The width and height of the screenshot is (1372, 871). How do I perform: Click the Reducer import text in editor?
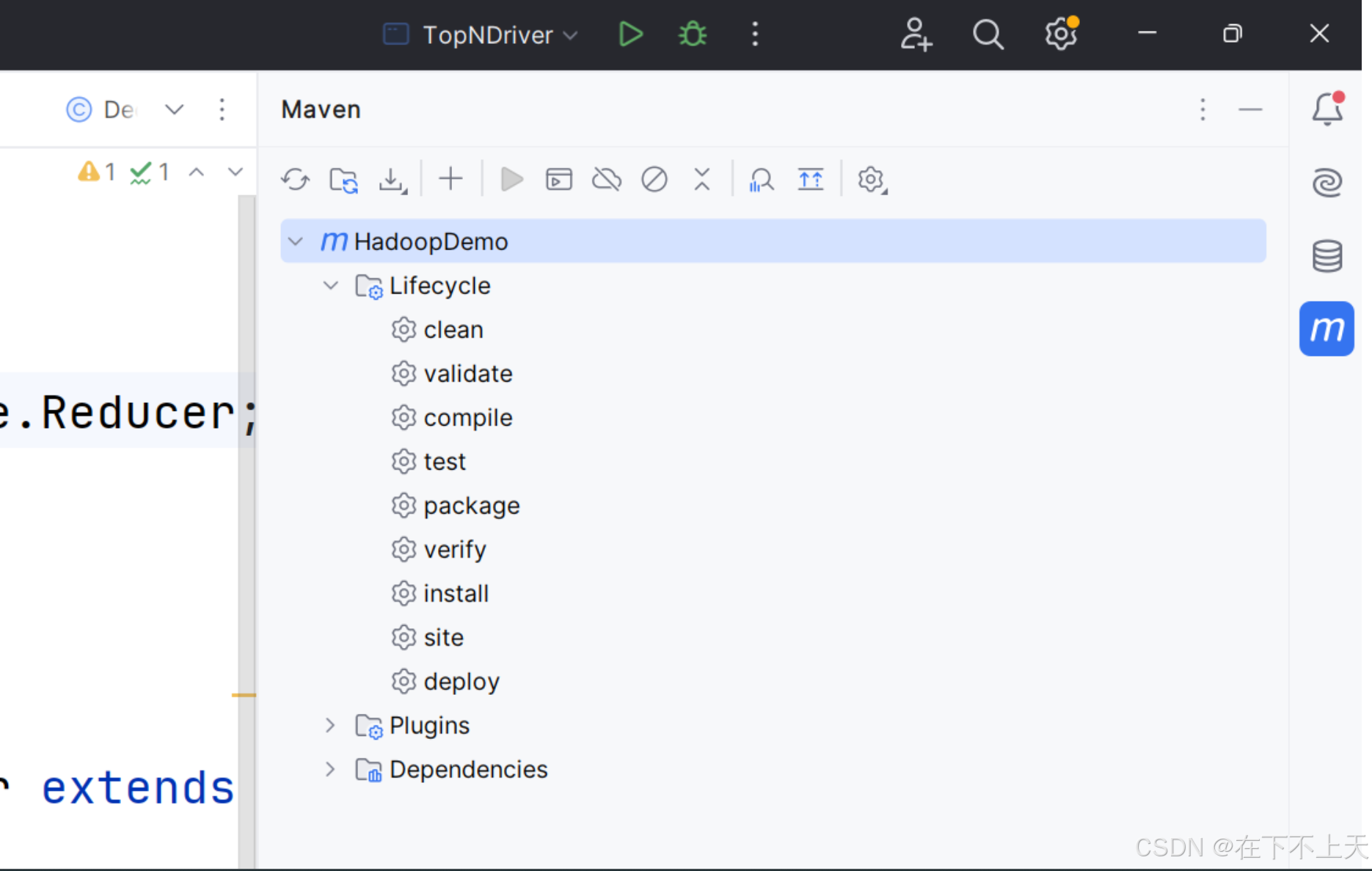point(138,412)
